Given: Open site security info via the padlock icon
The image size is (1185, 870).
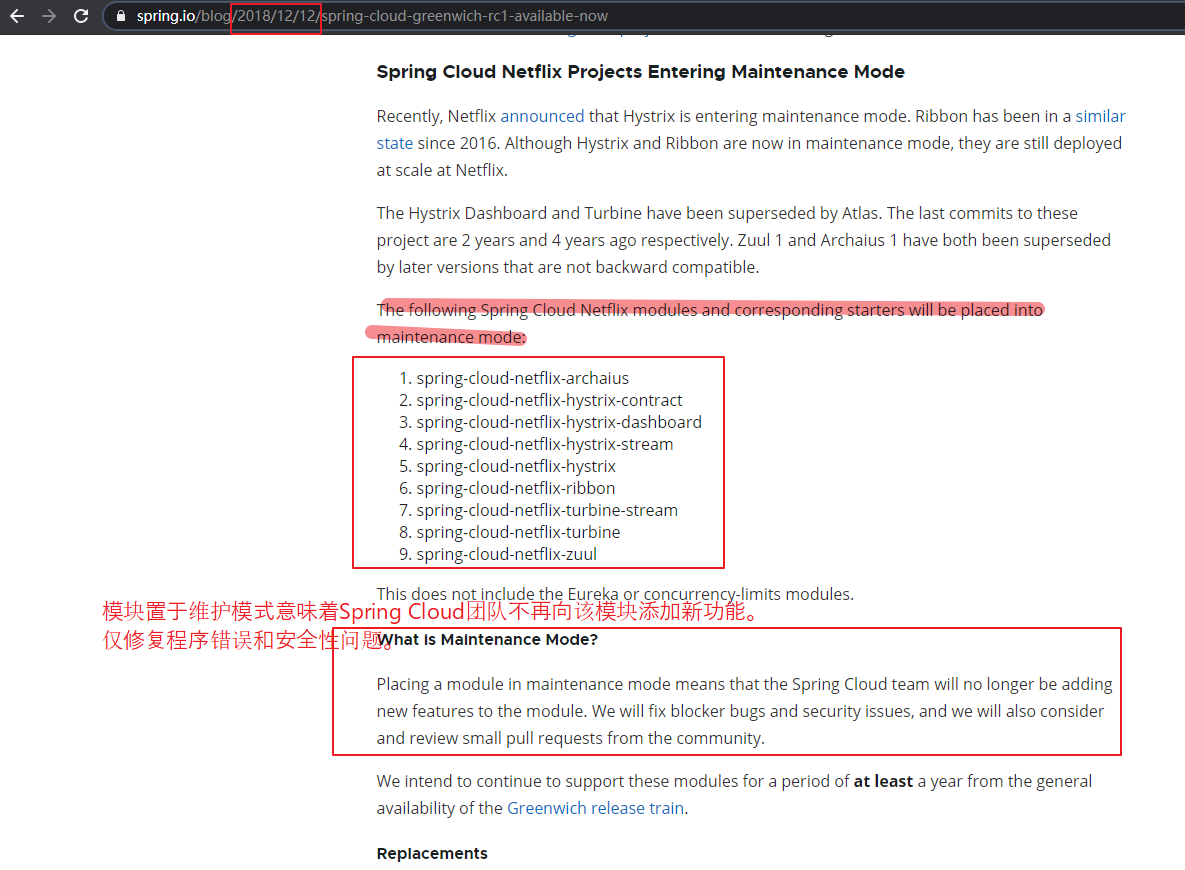Looking at the screenshot, I should pos(120,16).
